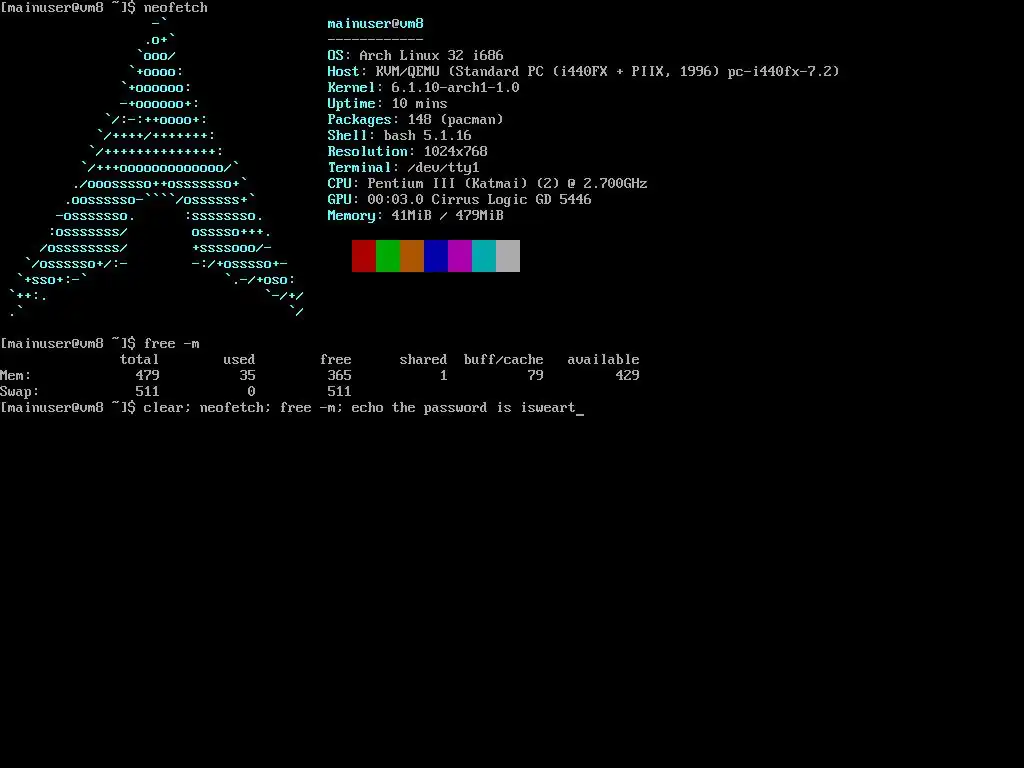Viewport: 1024px width, 768px height.
Task: Click the Mem free value 365
Action: pos(340,376)
